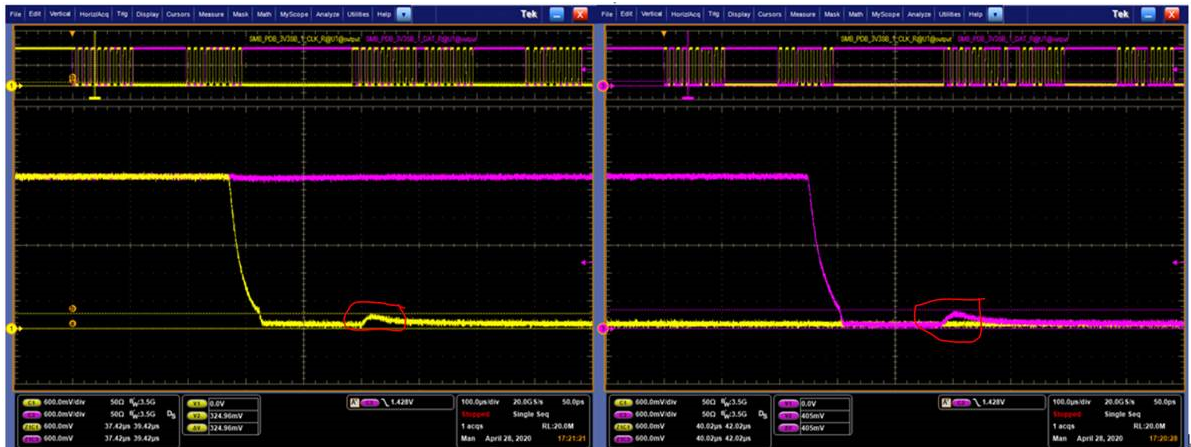Select the magenta C2 channel badge in left readout
Viewport: 1191px width, 447px height.
pos(31,414)
